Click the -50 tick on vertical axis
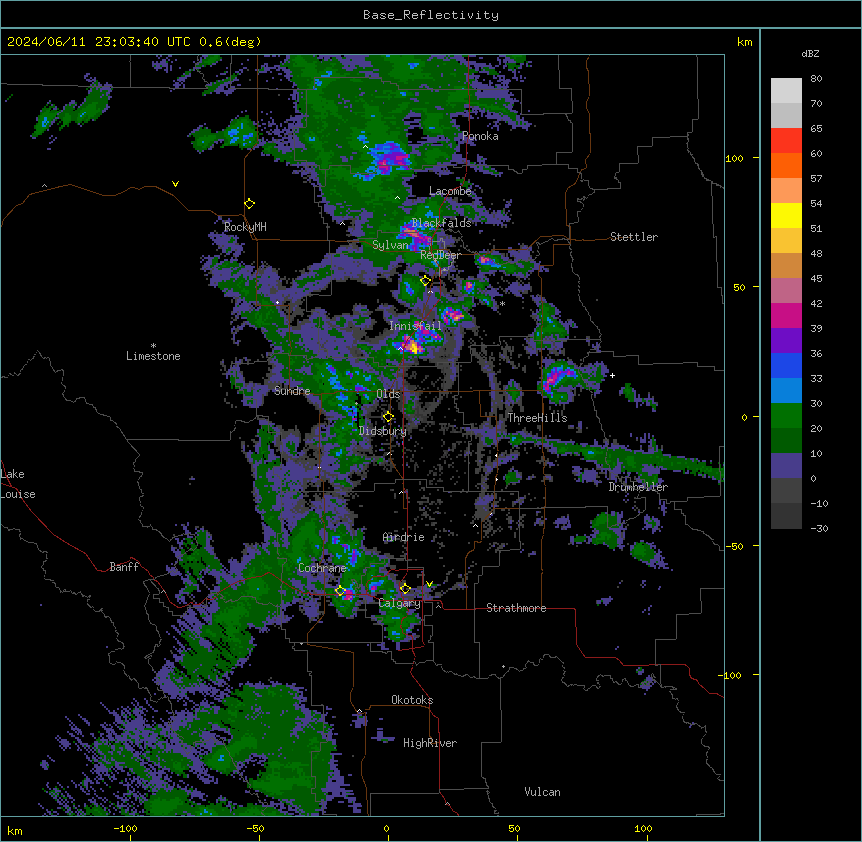 [x=734, y=546]
